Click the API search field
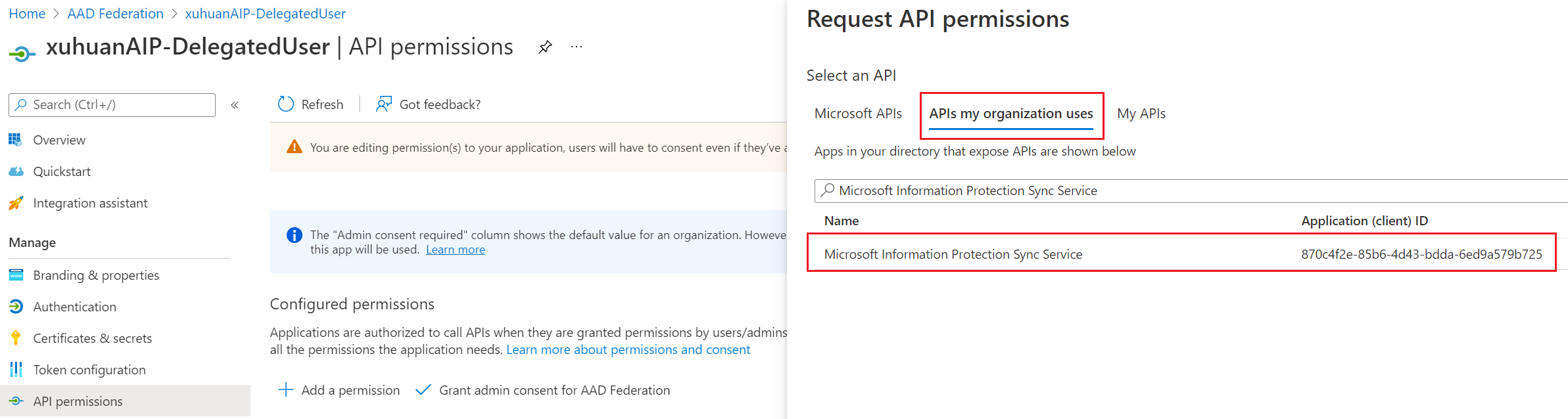The height and width of the screenshot is (419, 1568). (x=1191, y=190)
